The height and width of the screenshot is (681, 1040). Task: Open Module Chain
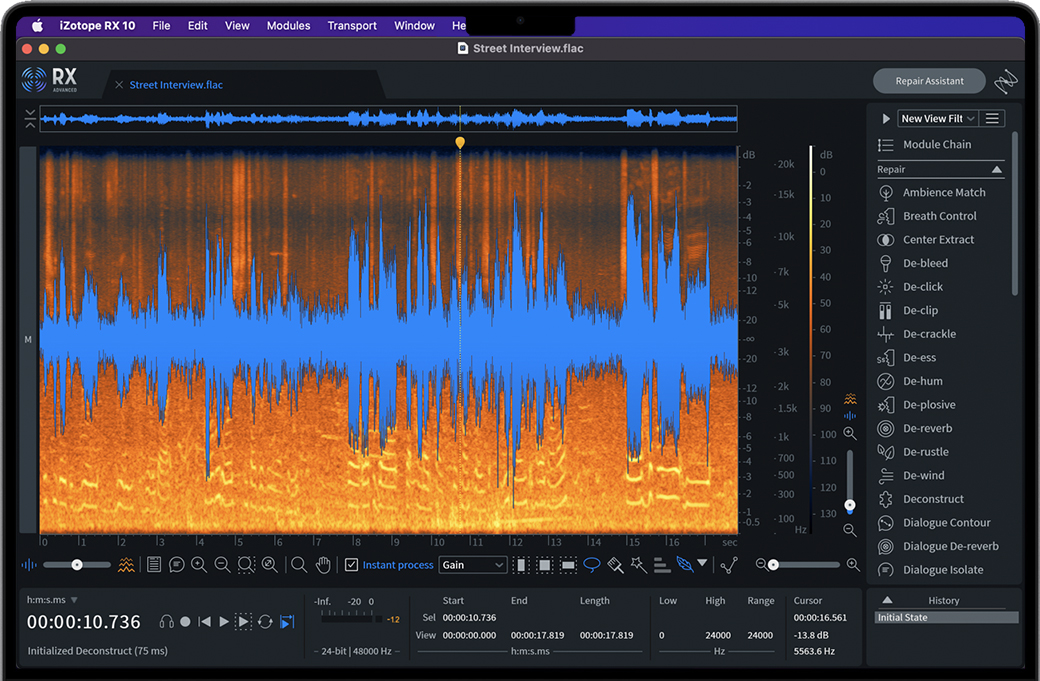coord(936,144)
